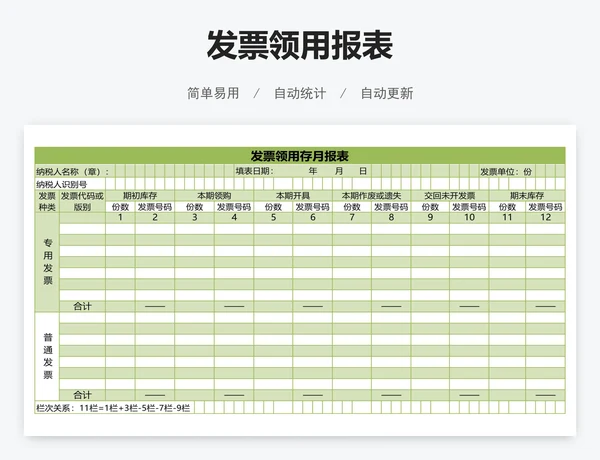Click 份数 under 本期开具
600x460 pixels.
pyautogui.click(x=273, y=207)
